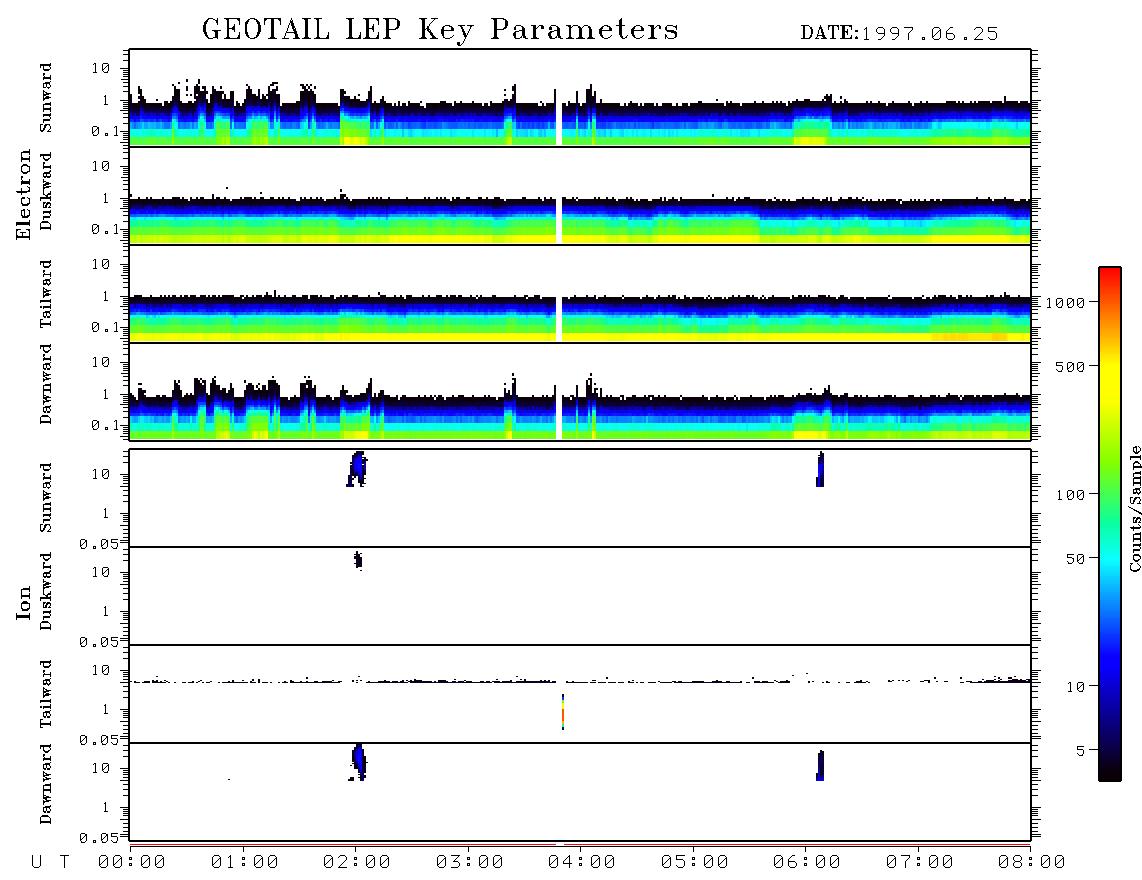The height and width of the screenshot is (880, 1142).
Task: Click the colorbar "5" tick value
Action: [x=1080, y=751]
